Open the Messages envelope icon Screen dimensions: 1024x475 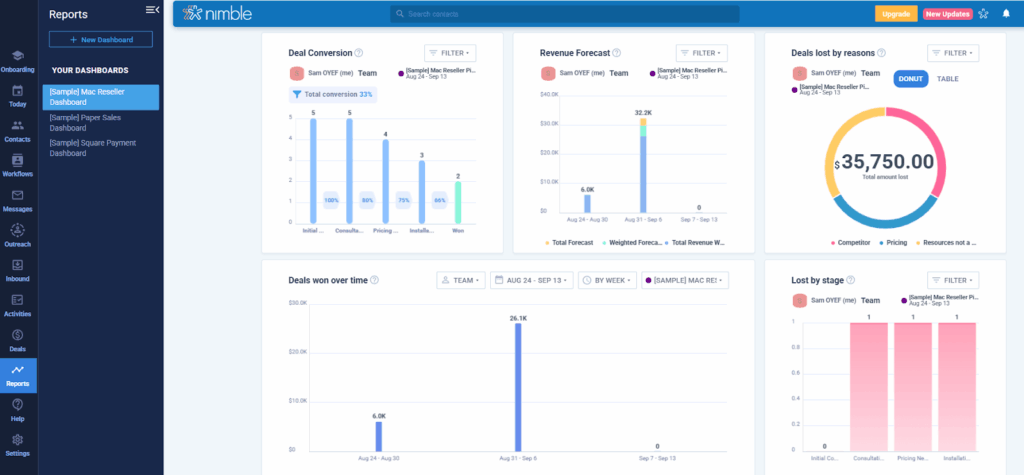click(x=18, y=200)
